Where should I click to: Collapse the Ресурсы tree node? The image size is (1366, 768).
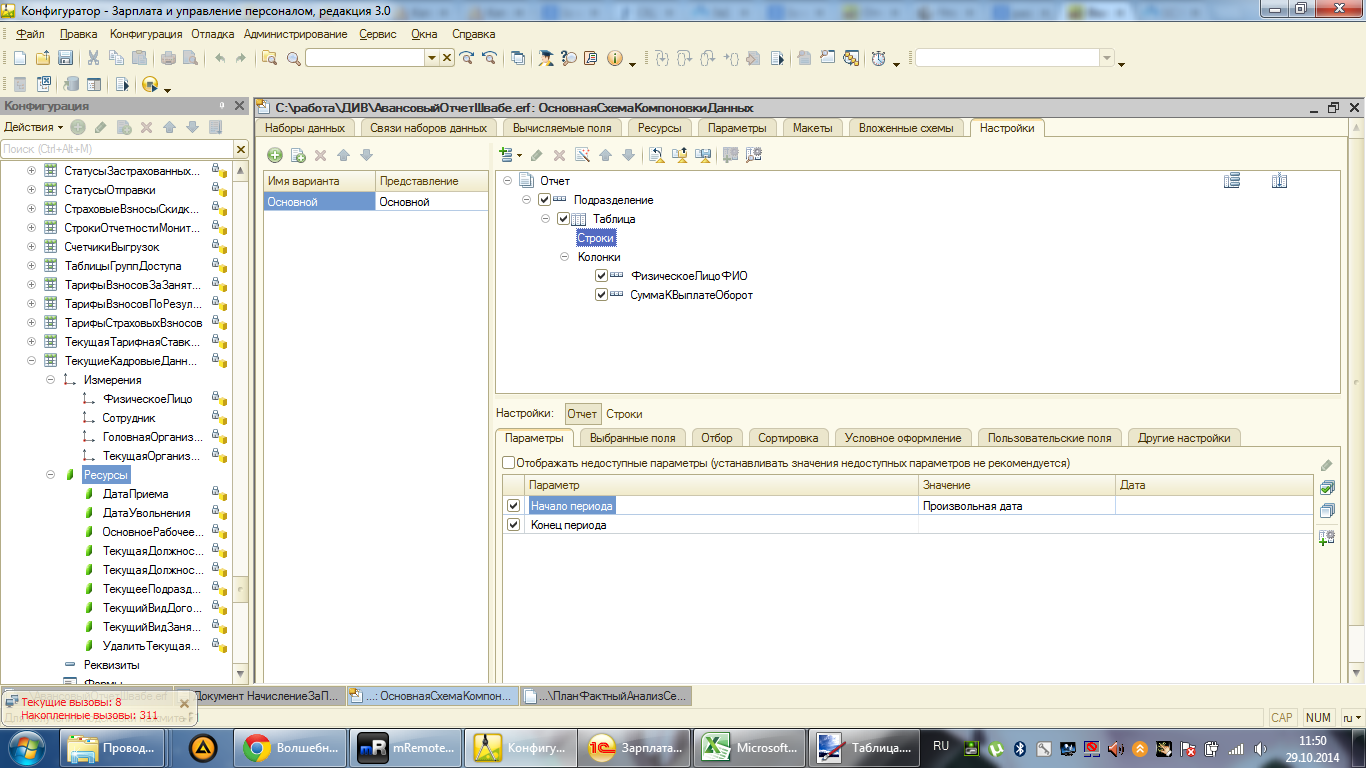click(x=50, y=475)
